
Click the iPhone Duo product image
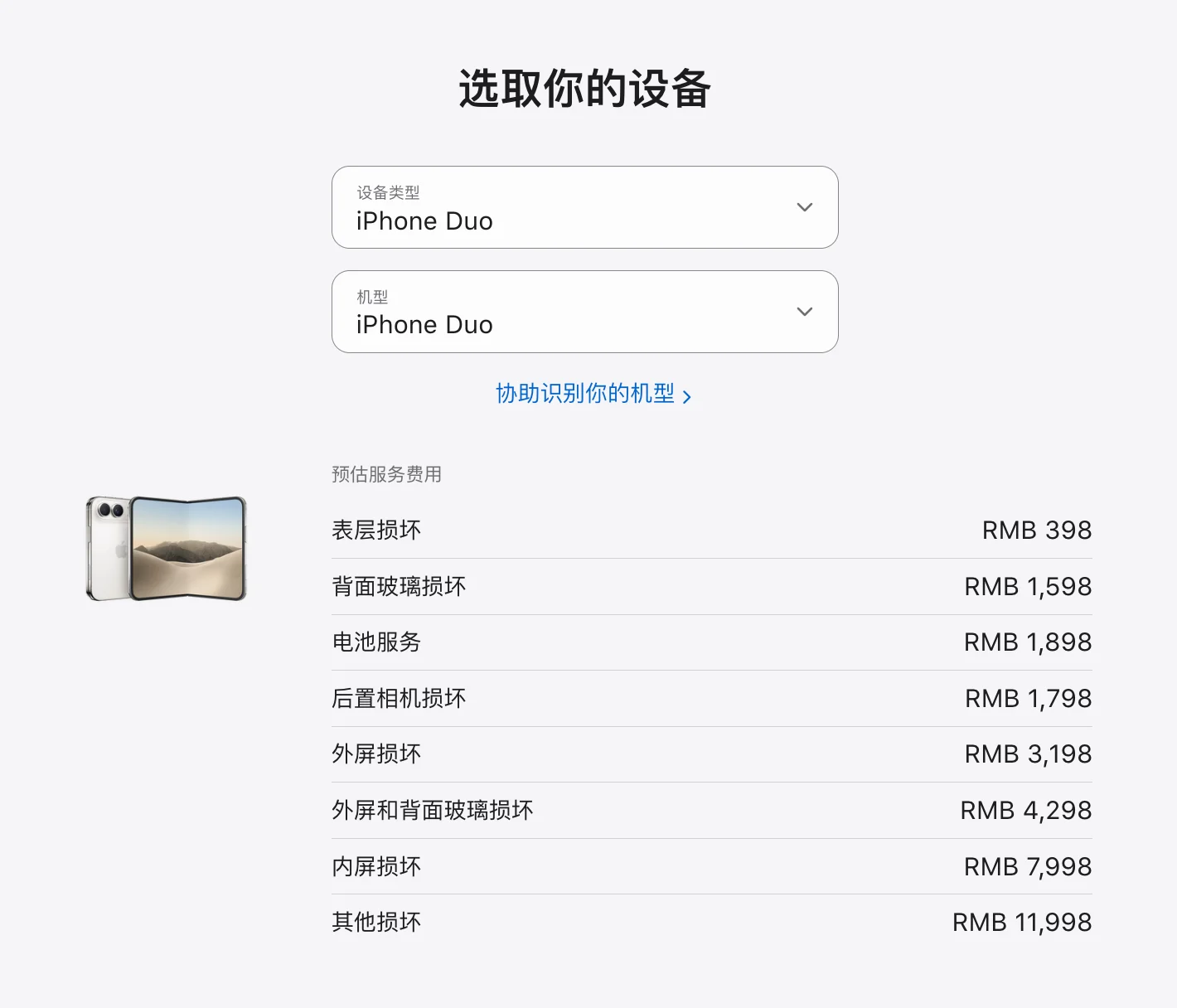pos(167,548)
